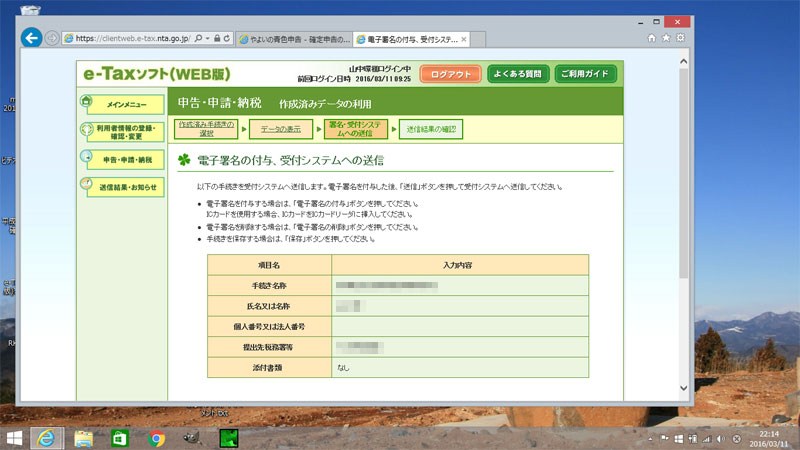The height and width of the screenshot is (450, 800).
Task: Click the ログアウト button
Action: click(x=451, y=74)
